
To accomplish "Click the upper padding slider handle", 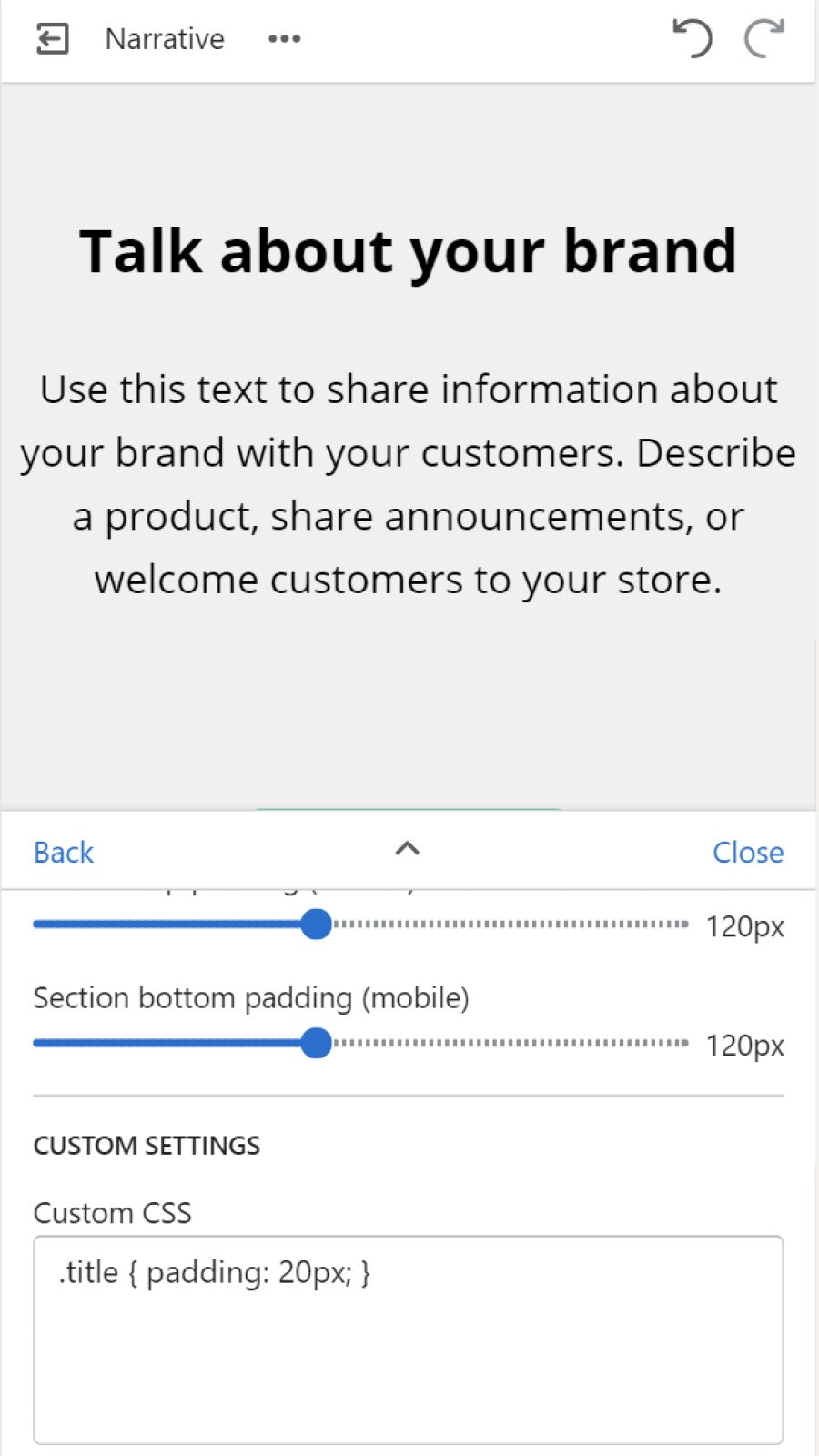I will [316, 925].
